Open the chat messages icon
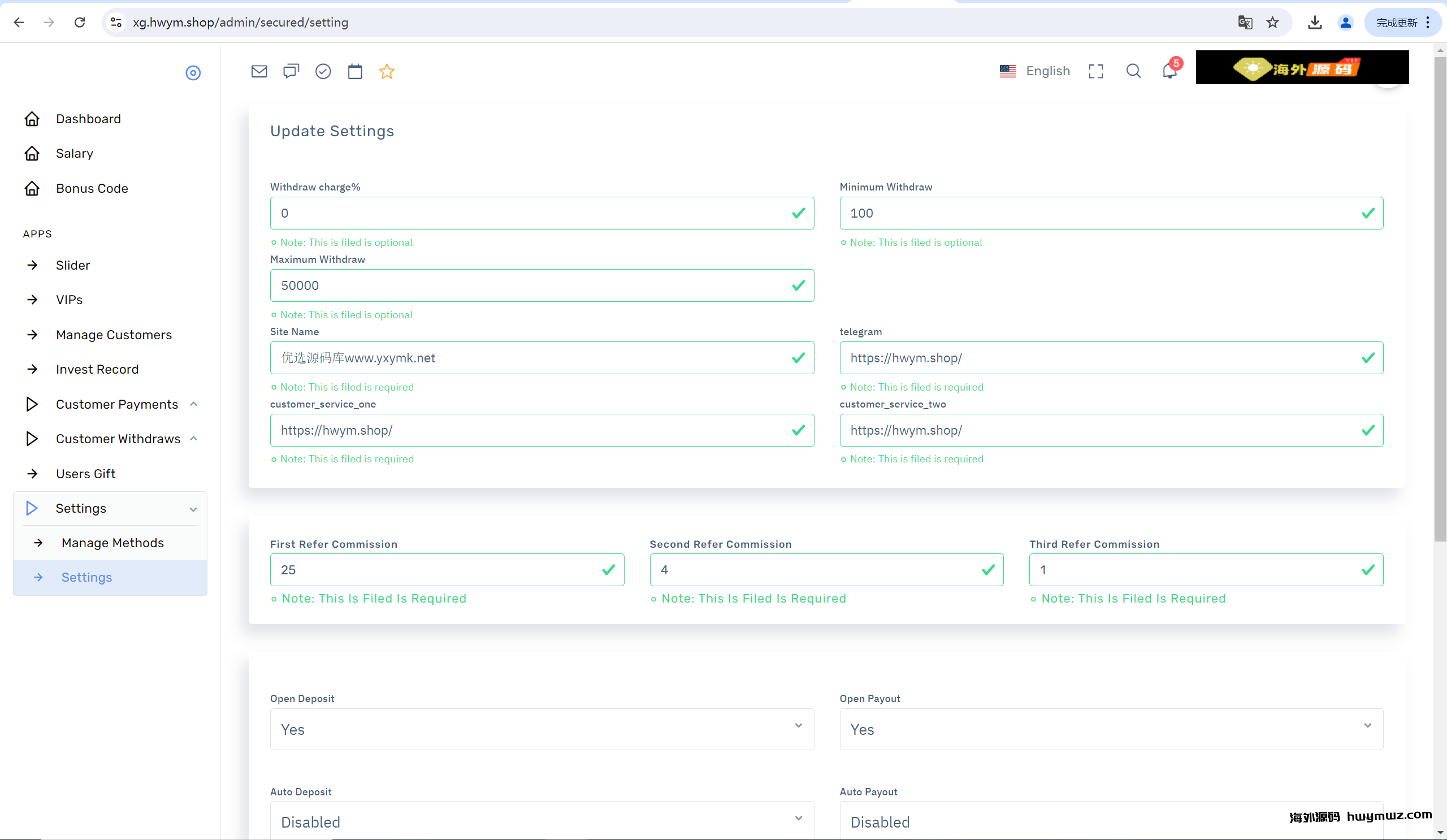This screenshot has width=1447, height=840. 291,71
